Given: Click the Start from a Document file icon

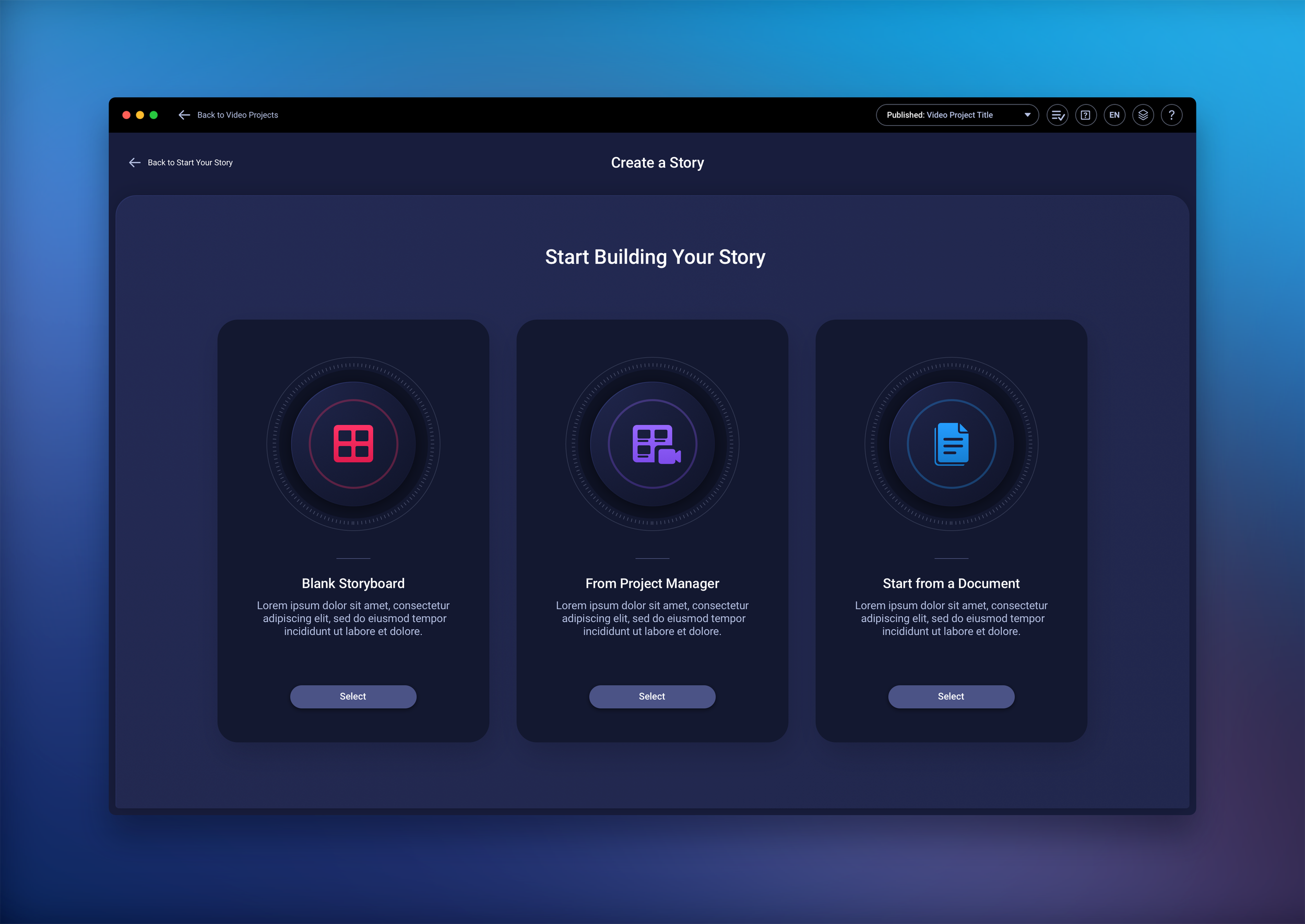Looking at the screenshot, I should [x=951, y=445].
